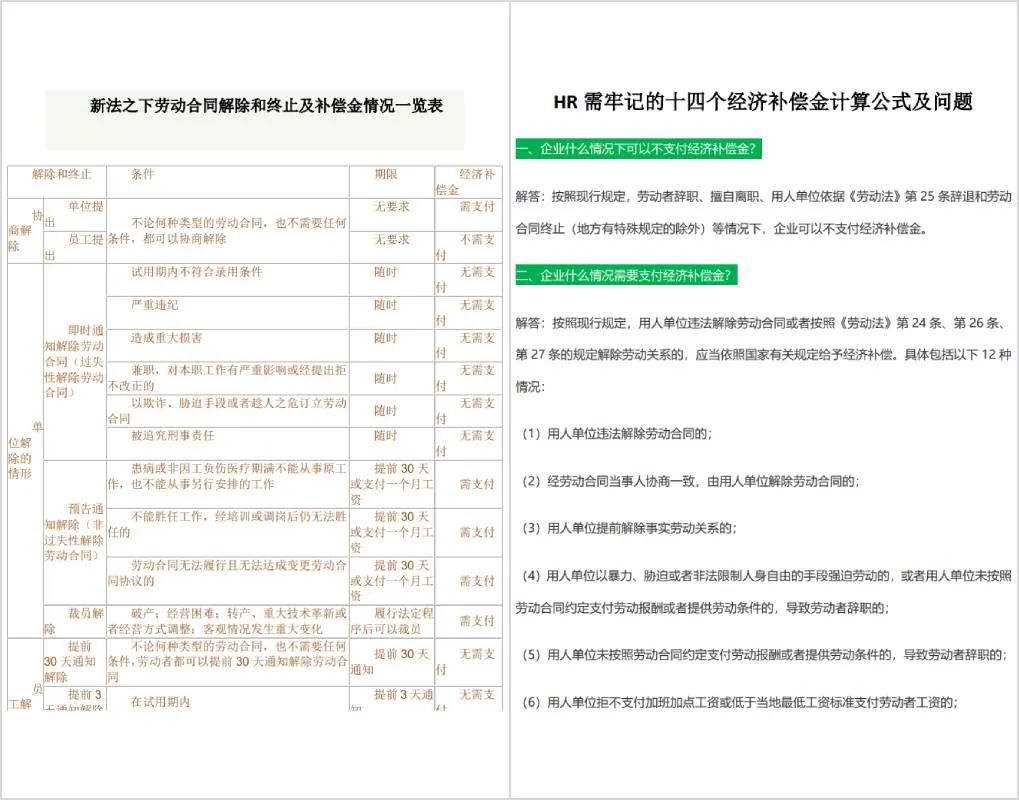Viewport: 1019px width, 800px height.
Task: Click the left document title about 劳动合同解除和终止
Action: (x=266, y=105)
